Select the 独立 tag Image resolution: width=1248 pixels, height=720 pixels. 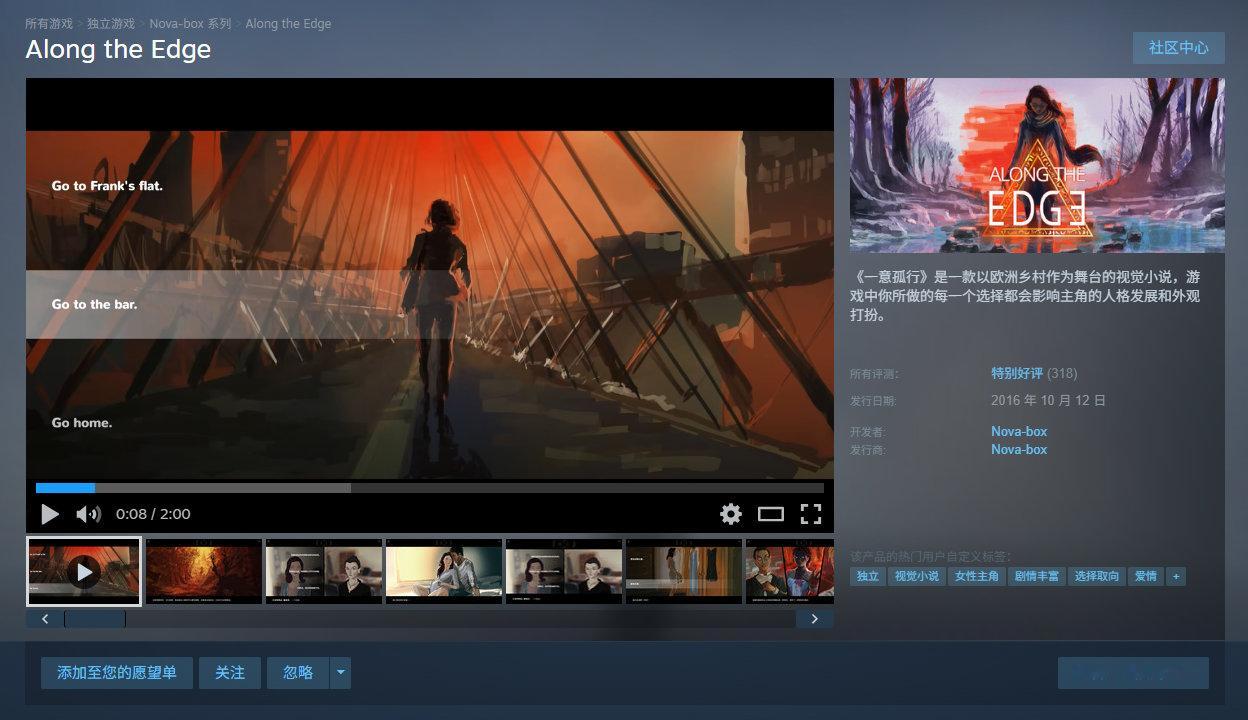click(x=868, y=576)
